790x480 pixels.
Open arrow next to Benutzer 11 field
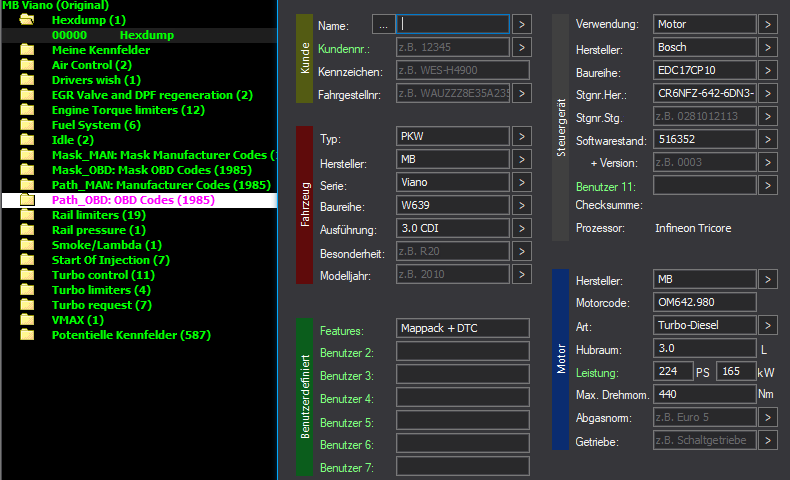point(768,185)
